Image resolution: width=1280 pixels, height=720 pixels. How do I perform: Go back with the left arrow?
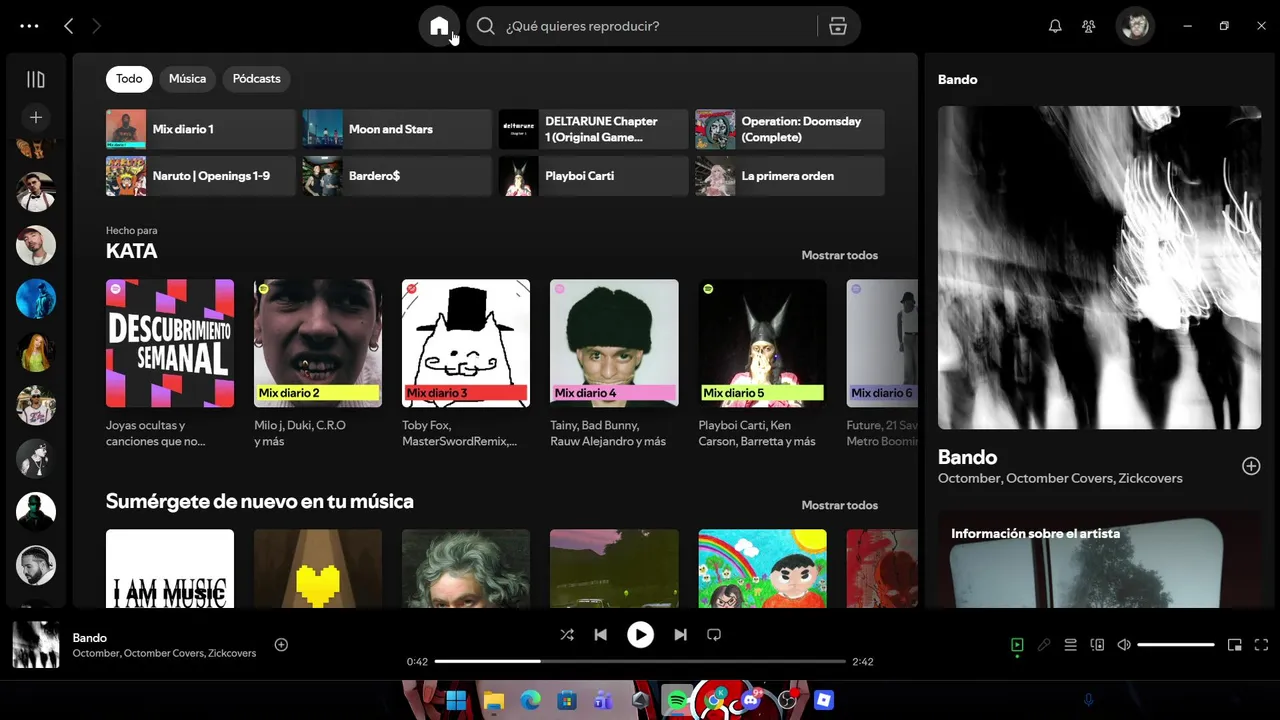pyautogui.click(x=69, y=26)
